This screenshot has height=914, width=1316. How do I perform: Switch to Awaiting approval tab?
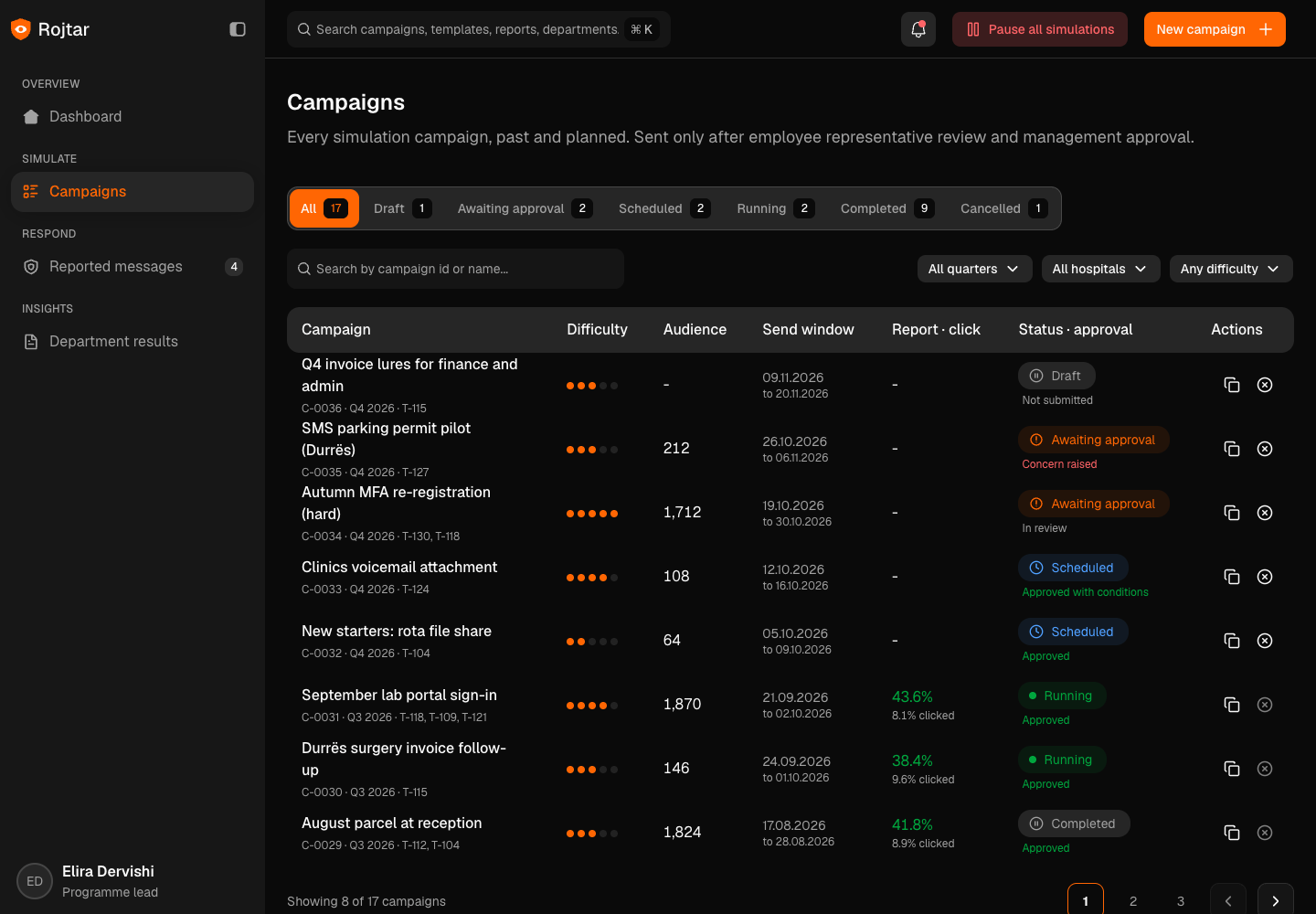[525, 208]
